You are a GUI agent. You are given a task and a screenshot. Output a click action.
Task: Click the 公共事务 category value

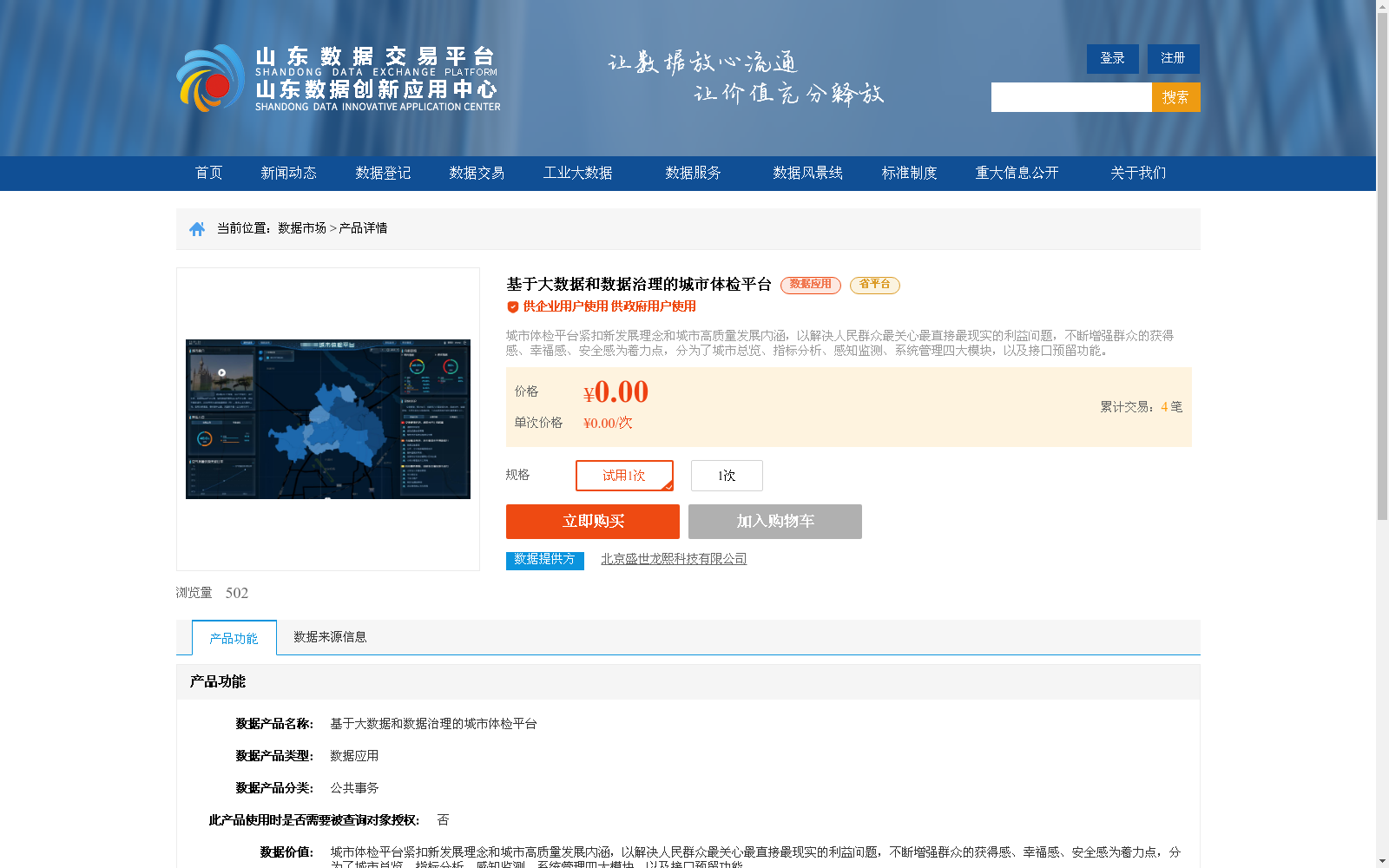click(x=354, y=788)
